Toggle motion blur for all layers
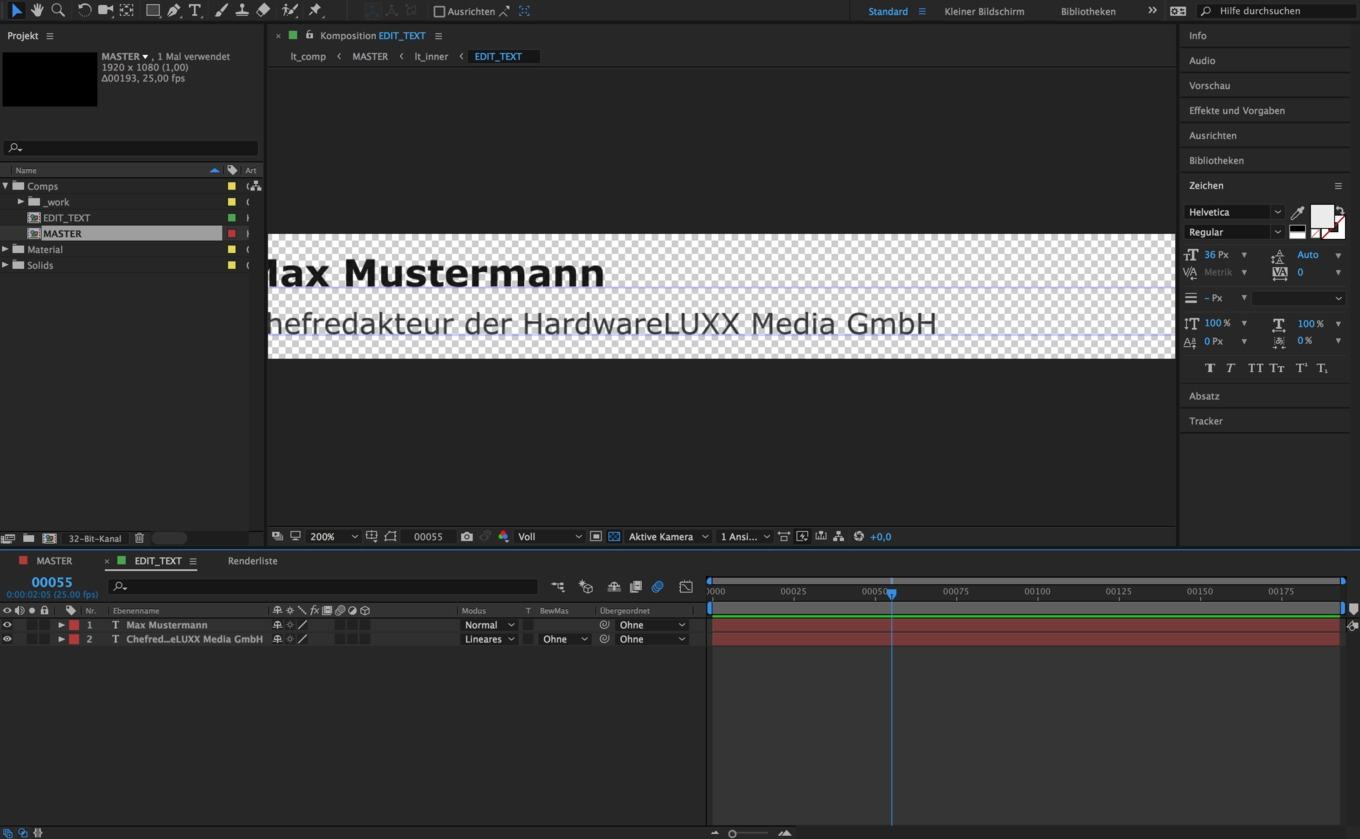The width and height of the screenshot is (1360, 839). (657, 587)
